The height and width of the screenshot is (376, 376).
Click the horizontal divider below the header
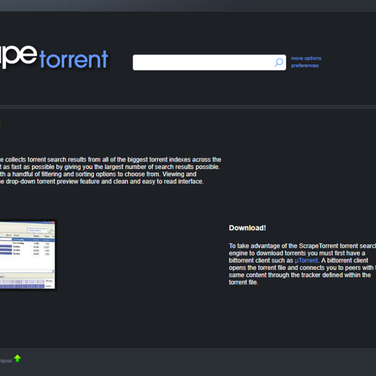[x=188, y=107]
